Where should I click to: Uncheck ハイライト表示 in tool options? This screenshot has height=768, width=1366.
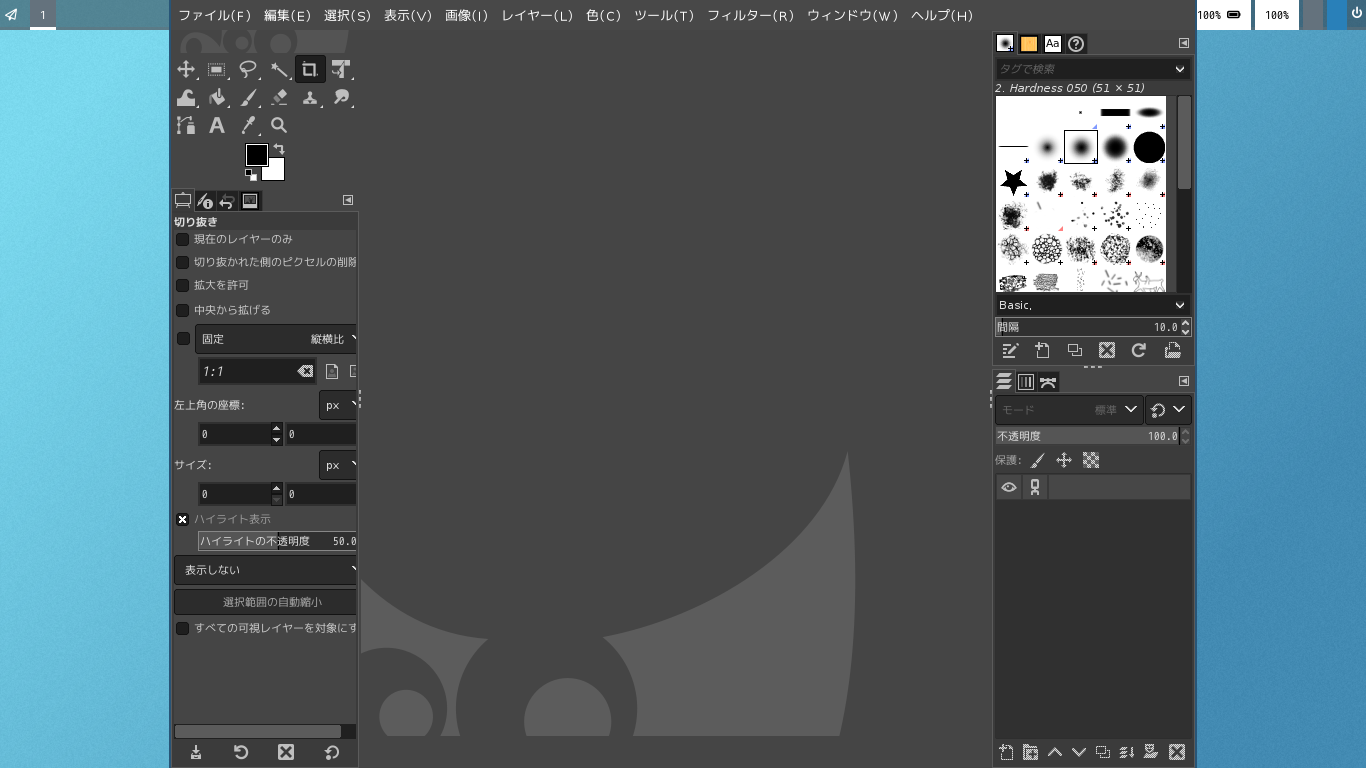183,519
